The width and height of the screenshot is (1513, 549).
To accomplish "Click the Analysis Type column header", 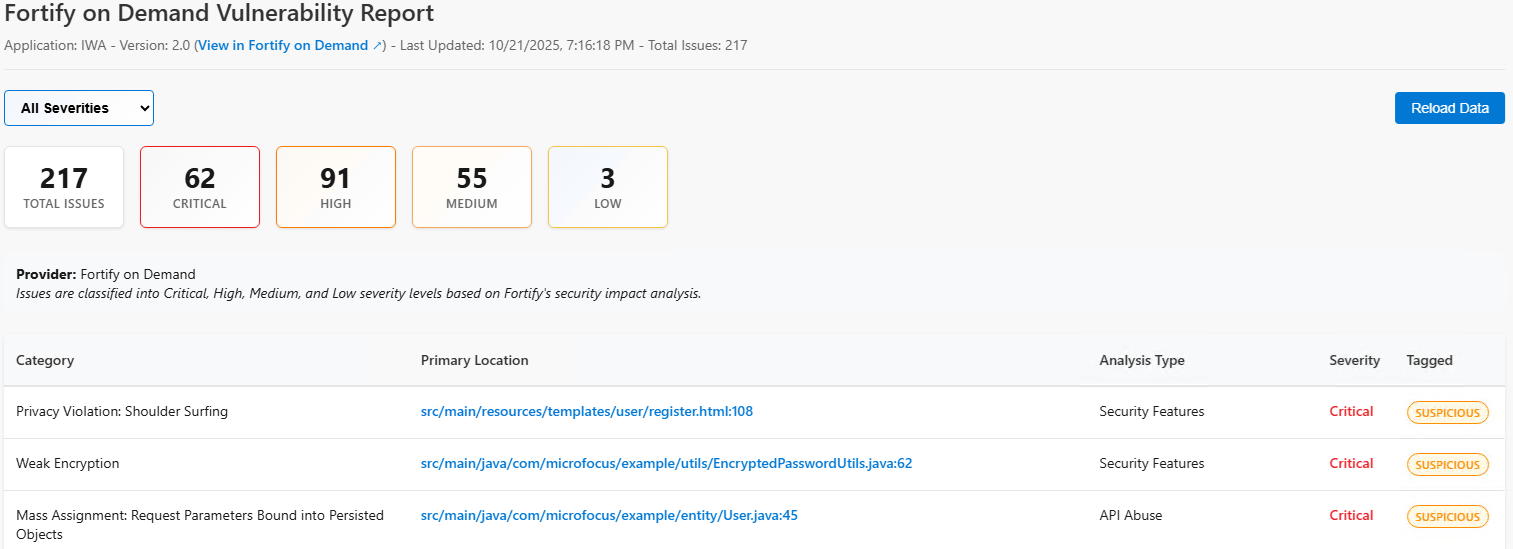I will coord(1142,360).
